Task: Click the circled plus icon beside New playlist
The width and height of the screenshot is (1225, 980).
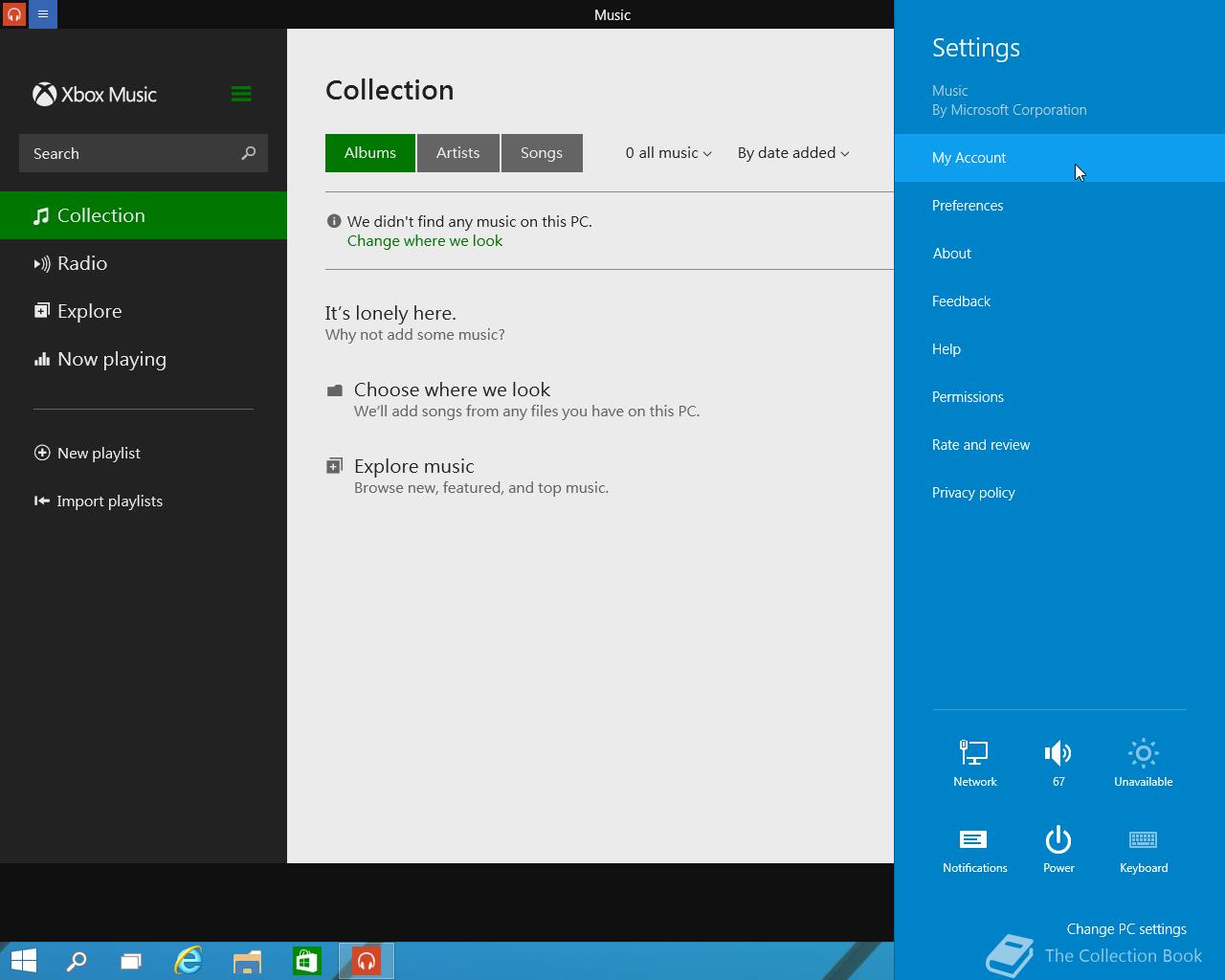Action: coord(42,453)
